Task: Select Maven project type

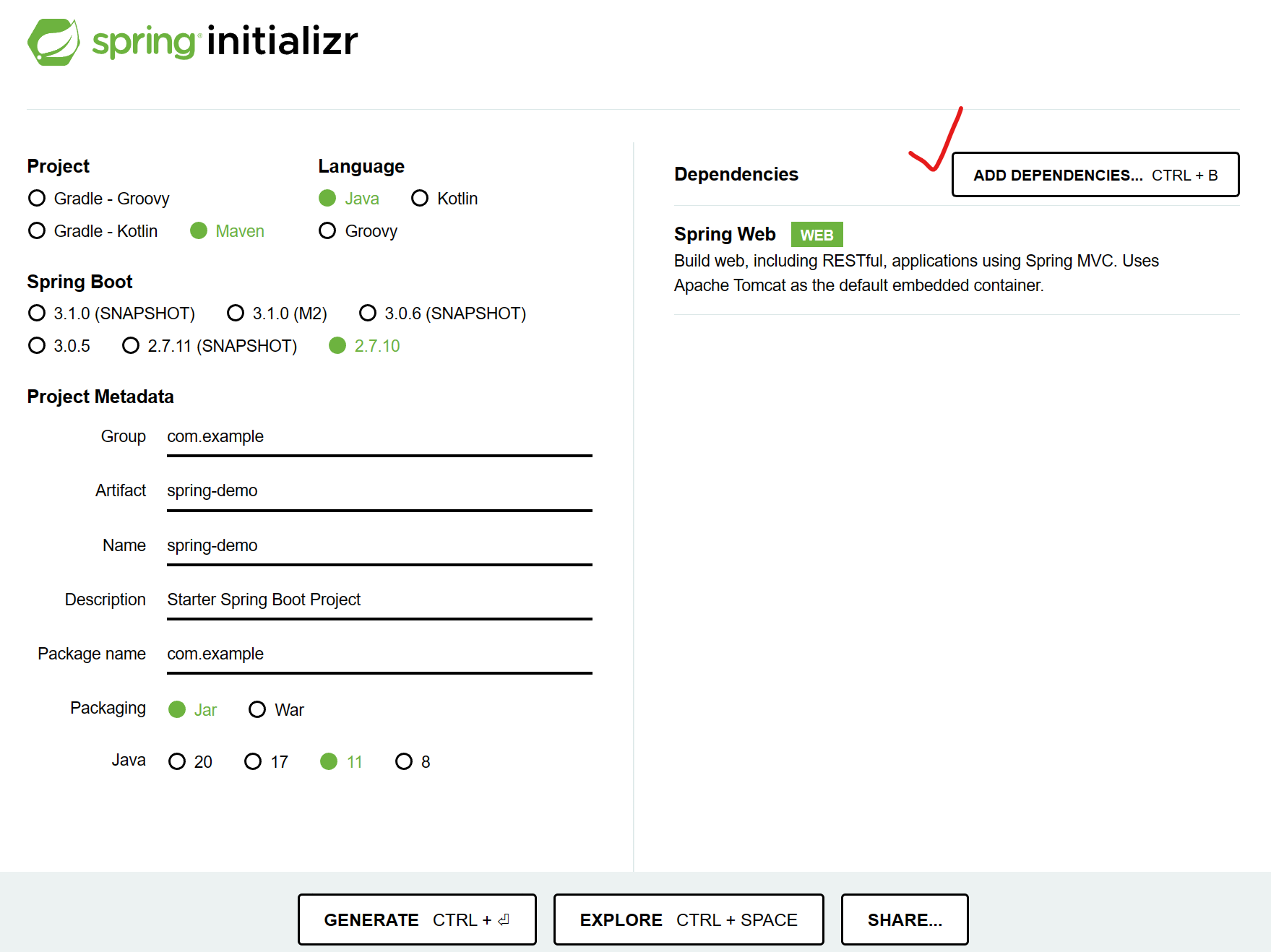Action: pos(227,231)
